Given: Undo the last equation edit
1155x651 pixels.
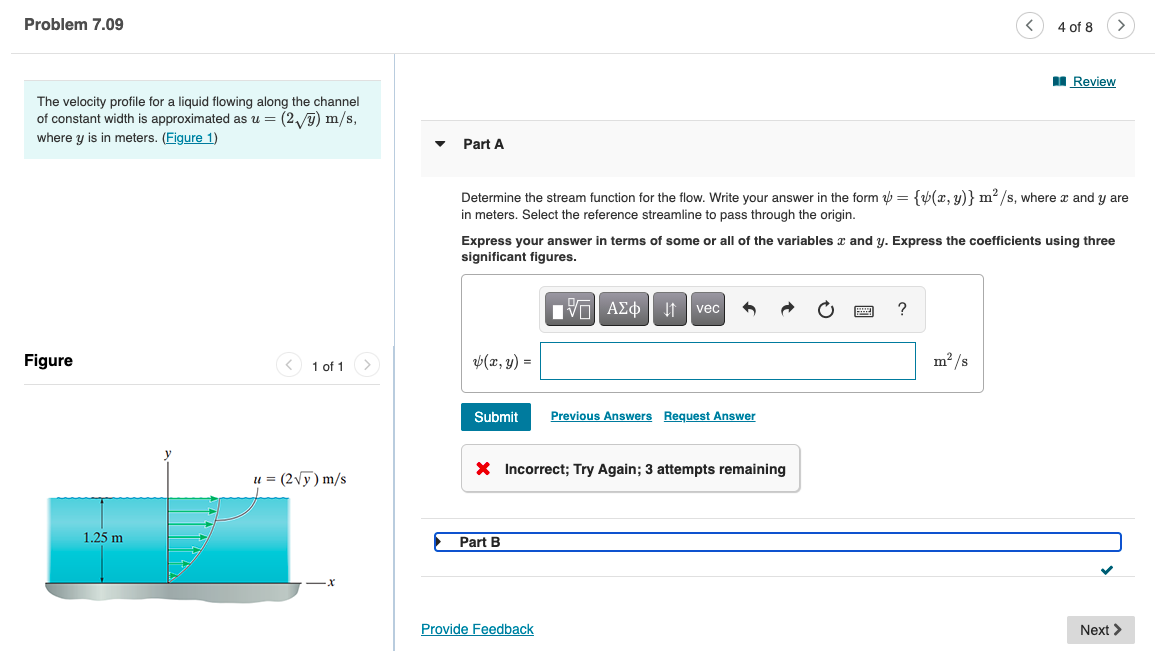Looking at the screenshot, I should tap(749, 309).
